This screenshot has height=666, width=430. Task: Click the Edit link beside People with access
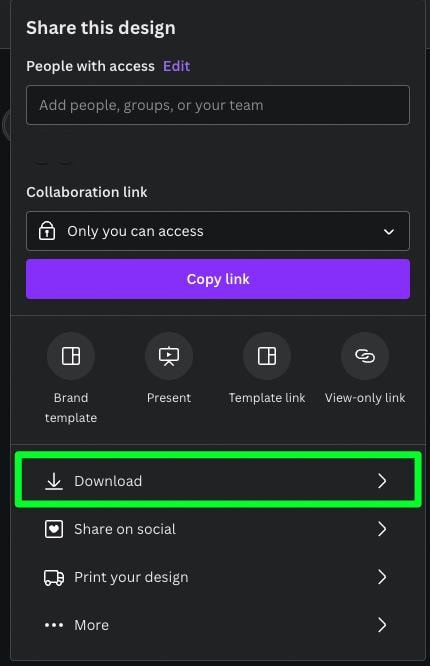(176, 66)
